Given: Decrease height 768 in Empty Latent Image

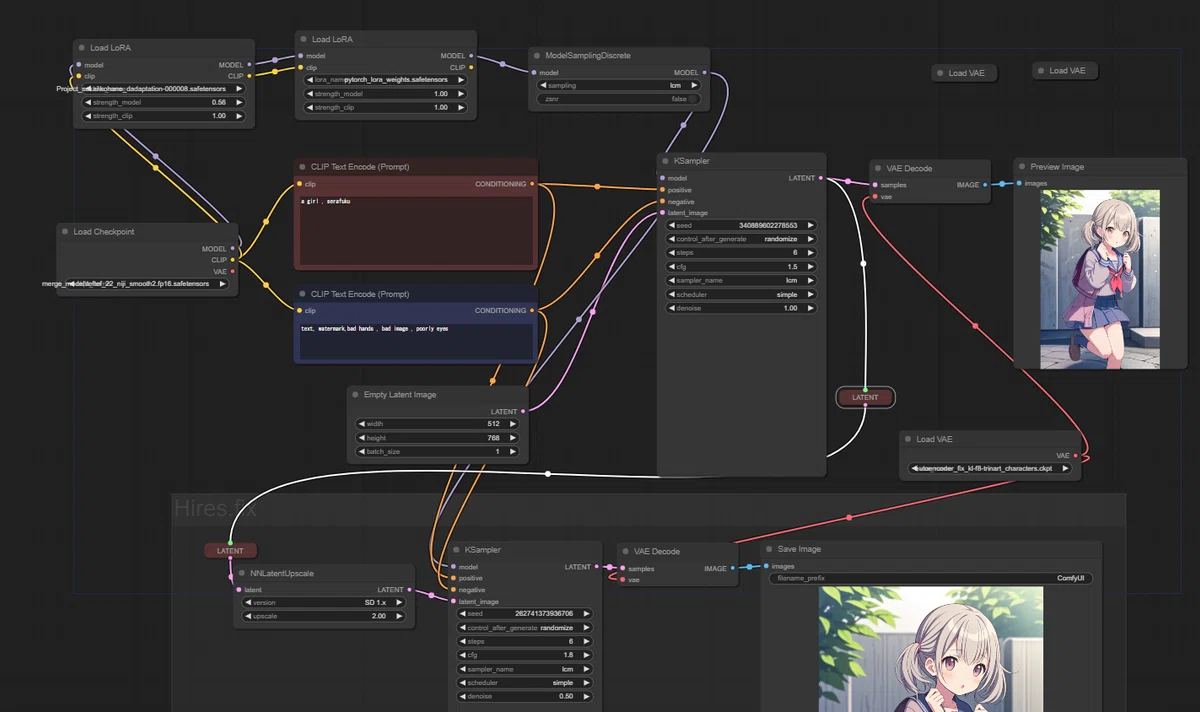Looking at the screenshot, I should 362,438.
